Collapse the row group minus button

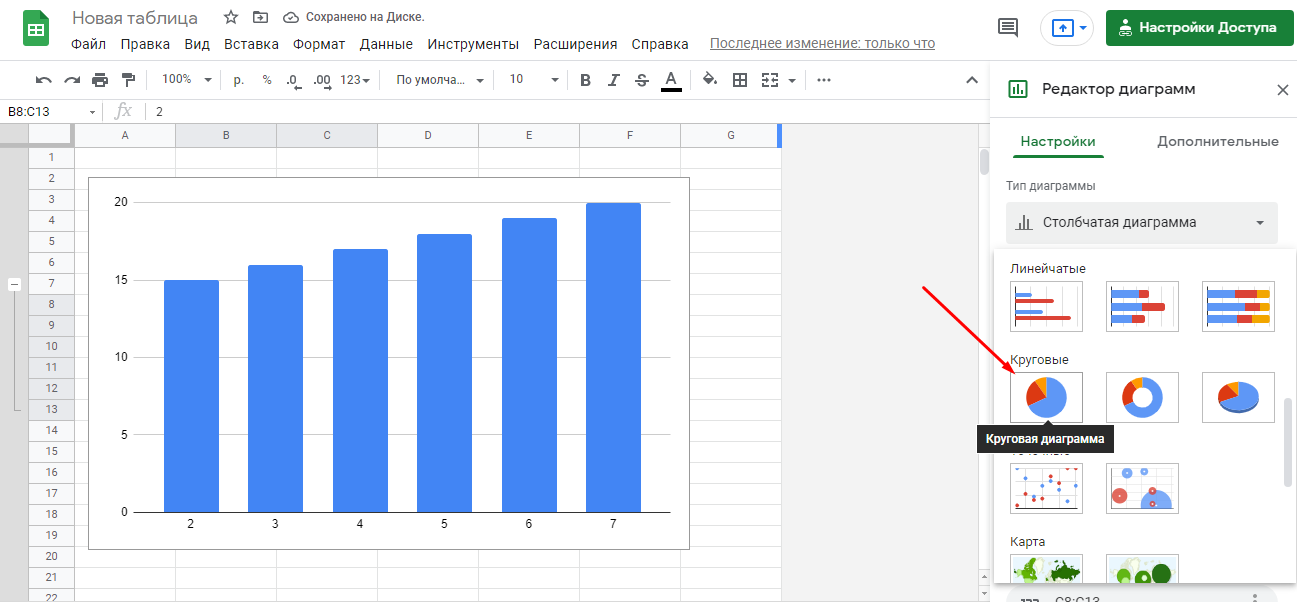click(15, 284)
